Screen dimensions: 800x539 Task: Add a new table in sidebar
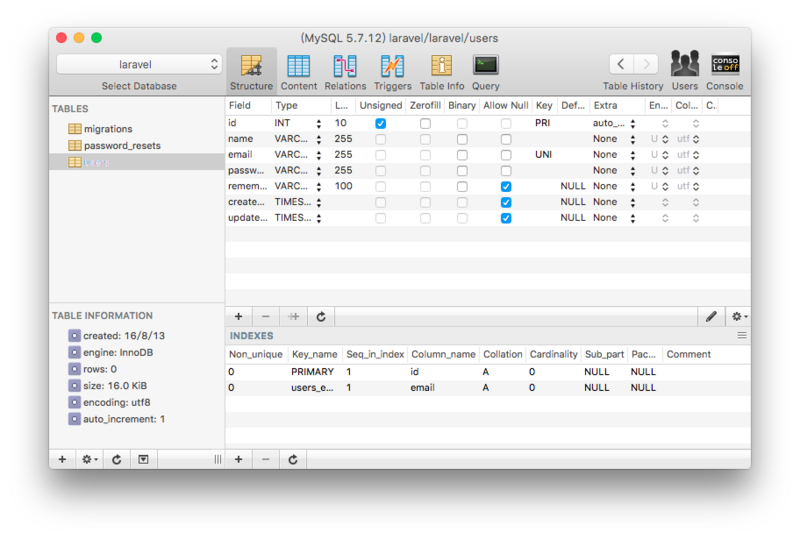click(x=62, y=459)
